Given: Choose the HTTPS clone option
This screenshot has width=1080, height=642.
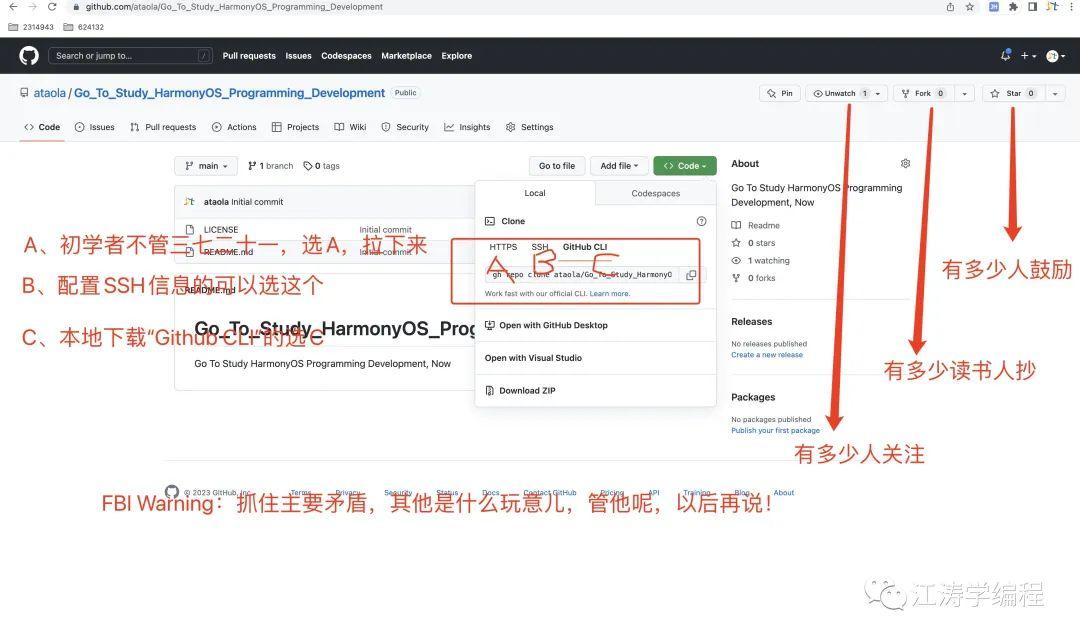Looking at the screenshot, I should pyautogui.click(x=503, y=247).
